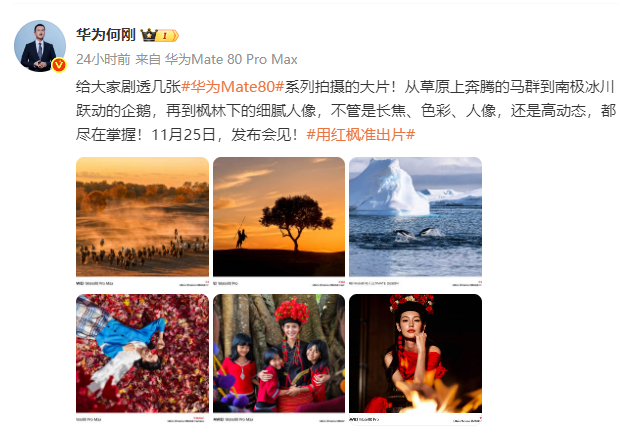
Task: Click the orange verified V badge
Action: [x=59, y=65]
